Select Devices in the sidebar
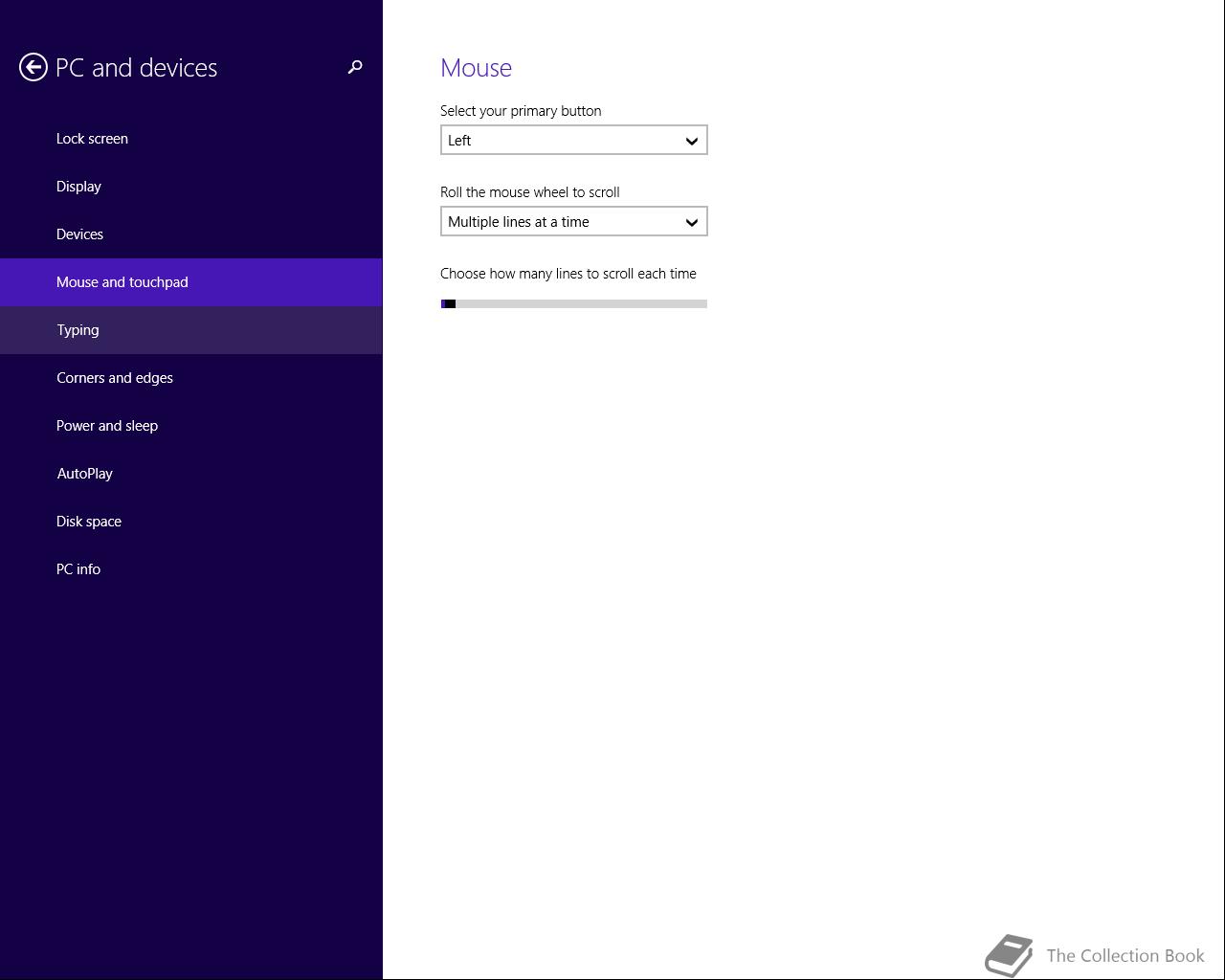The image size is (1225, 980). coord(191,234)
